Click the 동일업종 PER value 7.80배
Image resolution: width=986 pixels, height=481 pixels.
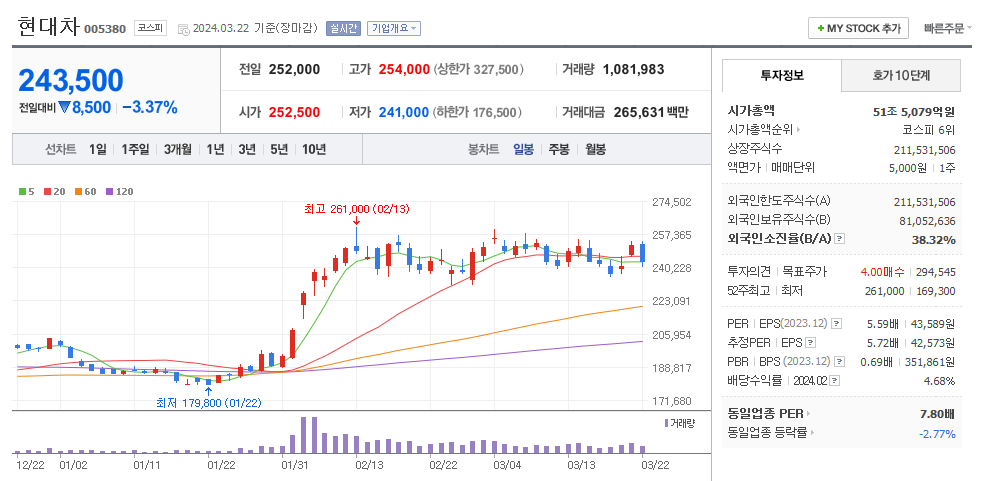click(936, 414)
